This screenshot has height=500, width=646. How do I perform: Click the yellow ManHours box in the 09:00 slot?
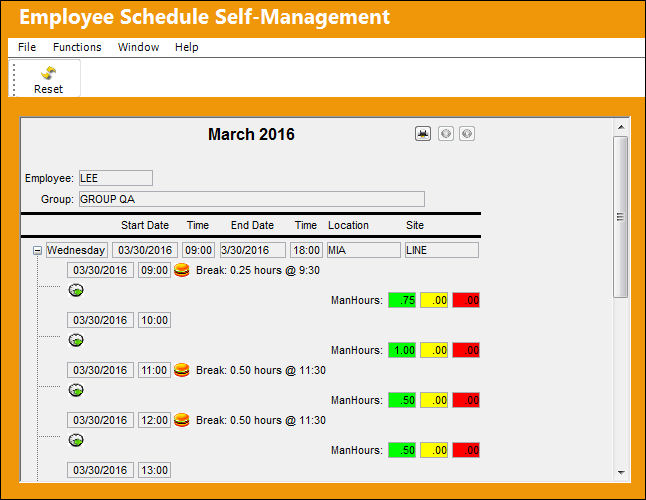(x=434, y=300)
